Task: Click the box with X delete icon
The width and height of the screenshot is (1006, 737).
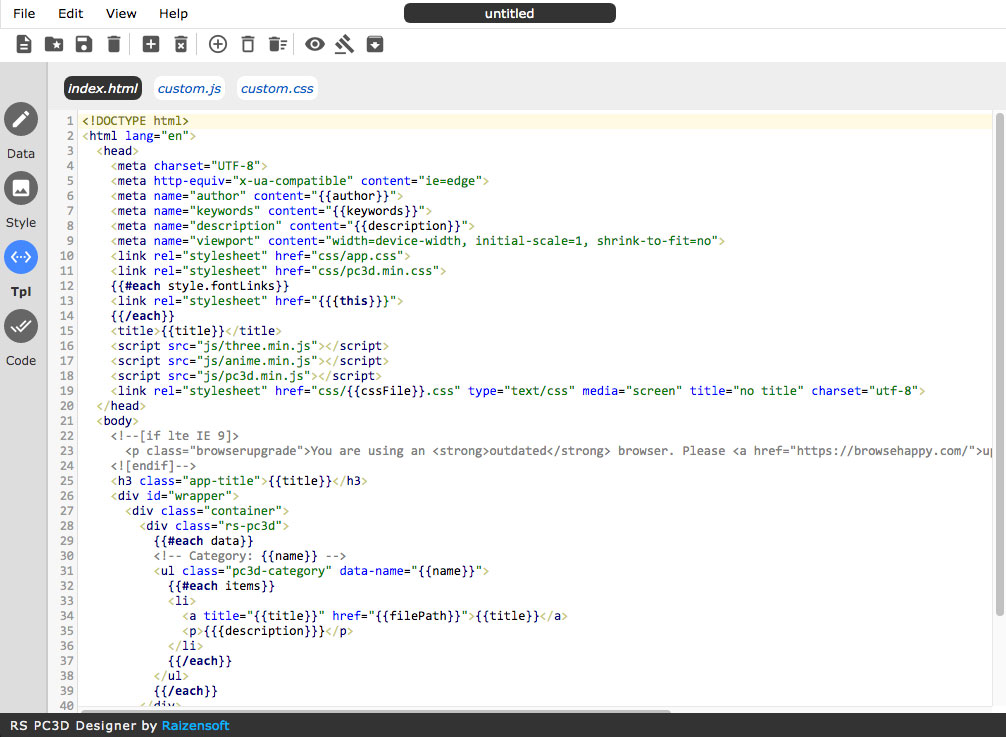Action: point(181,44)
